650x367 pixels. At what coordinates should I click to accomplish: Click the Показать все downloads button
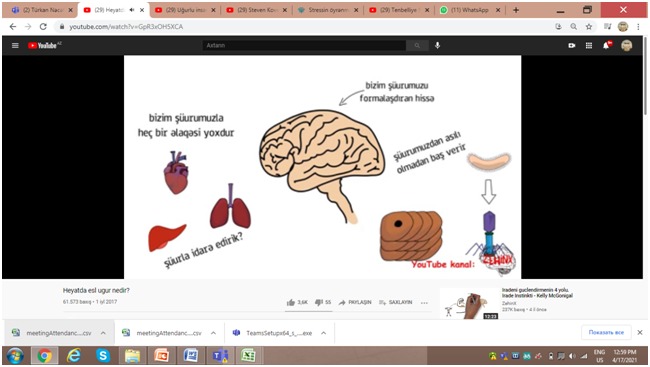[606, 333]
